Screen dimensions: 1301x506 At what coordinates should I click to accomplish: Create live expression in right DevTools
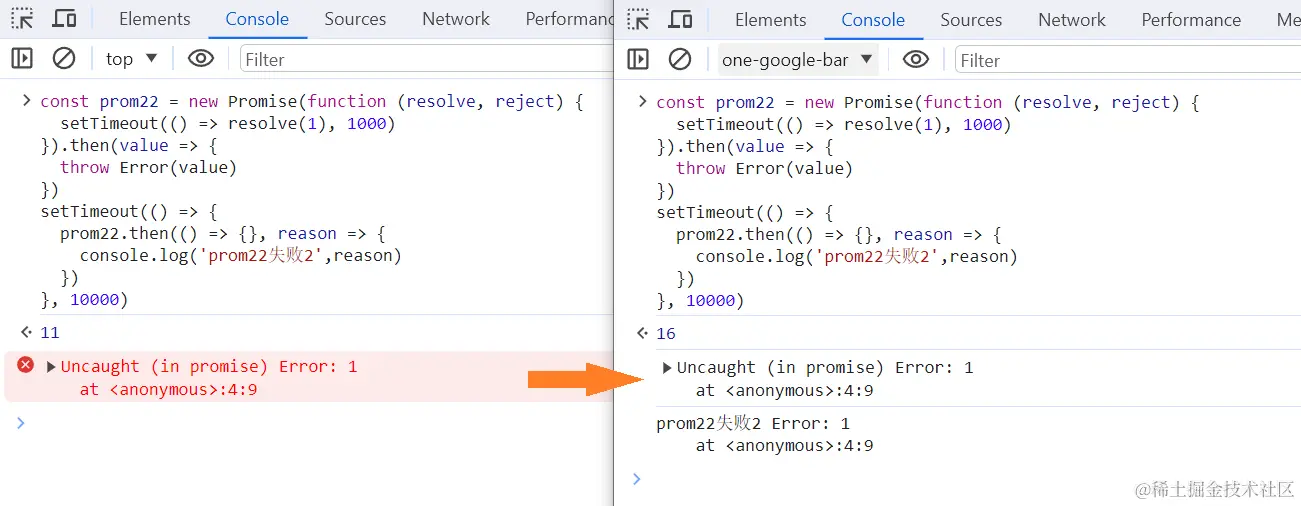(915, 60)
